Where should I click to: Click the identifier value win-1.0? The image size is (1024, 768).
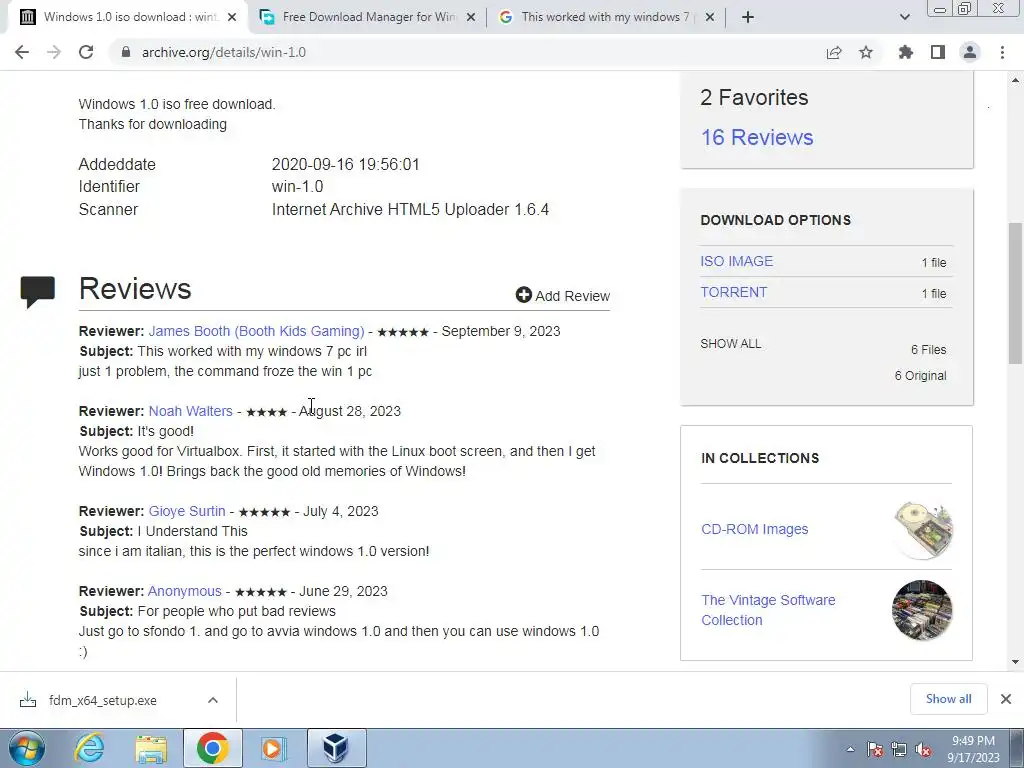coord(297,186)
